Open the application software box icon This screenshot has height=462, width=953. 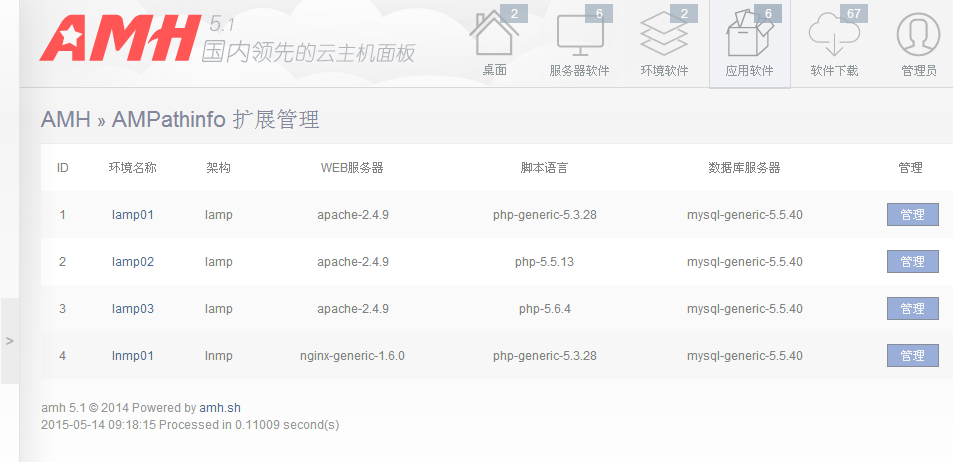(x=748, y=38)
